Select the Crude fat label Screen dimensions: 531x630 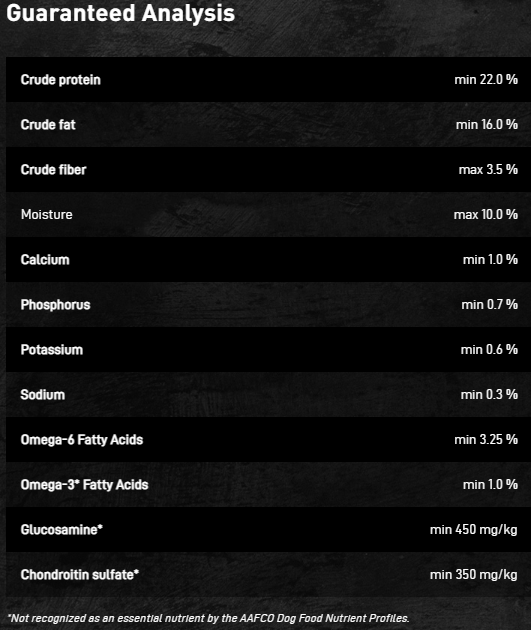48,125
